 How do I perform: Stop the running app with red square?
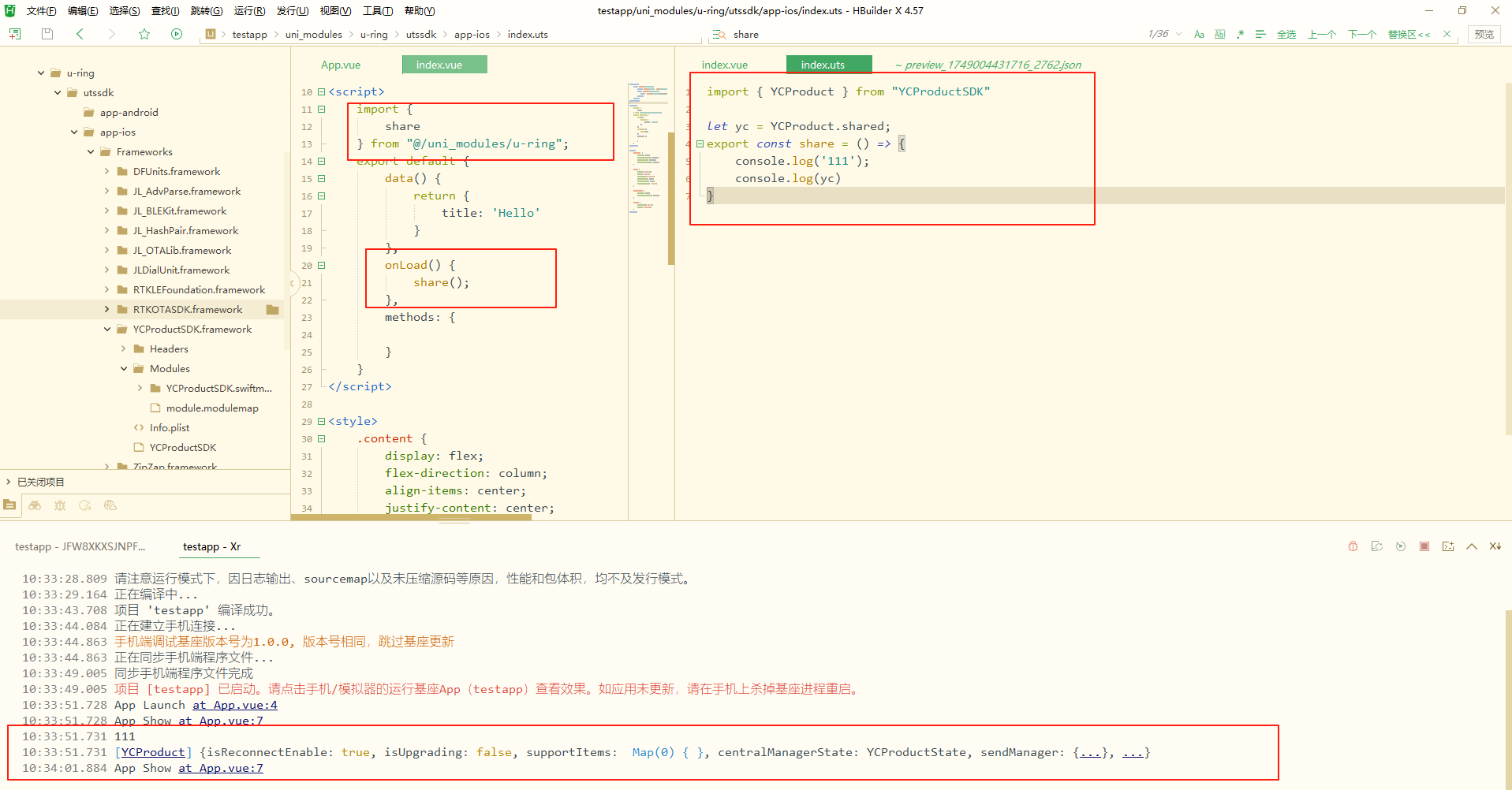tap(1424, 546)
